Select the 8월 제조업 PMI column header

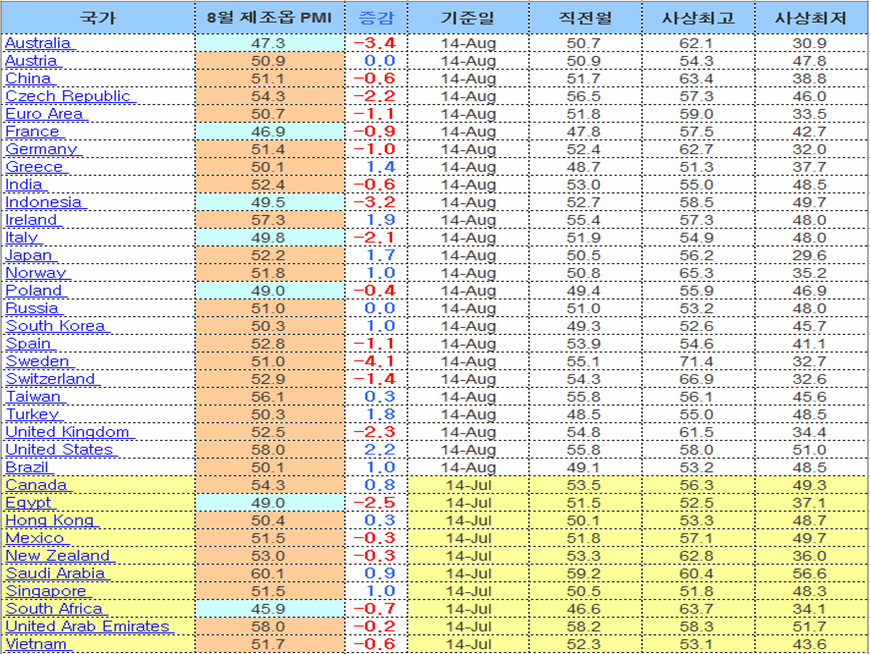coord(269,18)
